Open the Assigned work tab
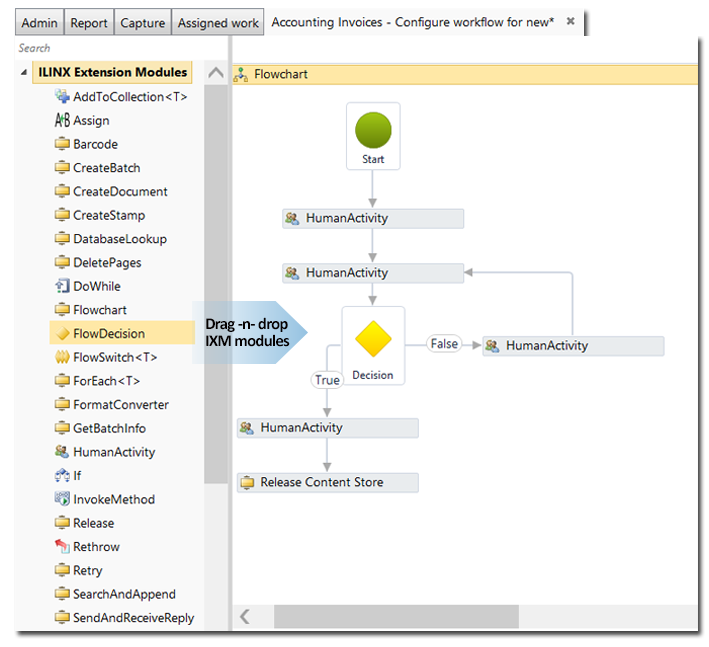This screenshot has height=647, width=709. [x=218, y=23]
